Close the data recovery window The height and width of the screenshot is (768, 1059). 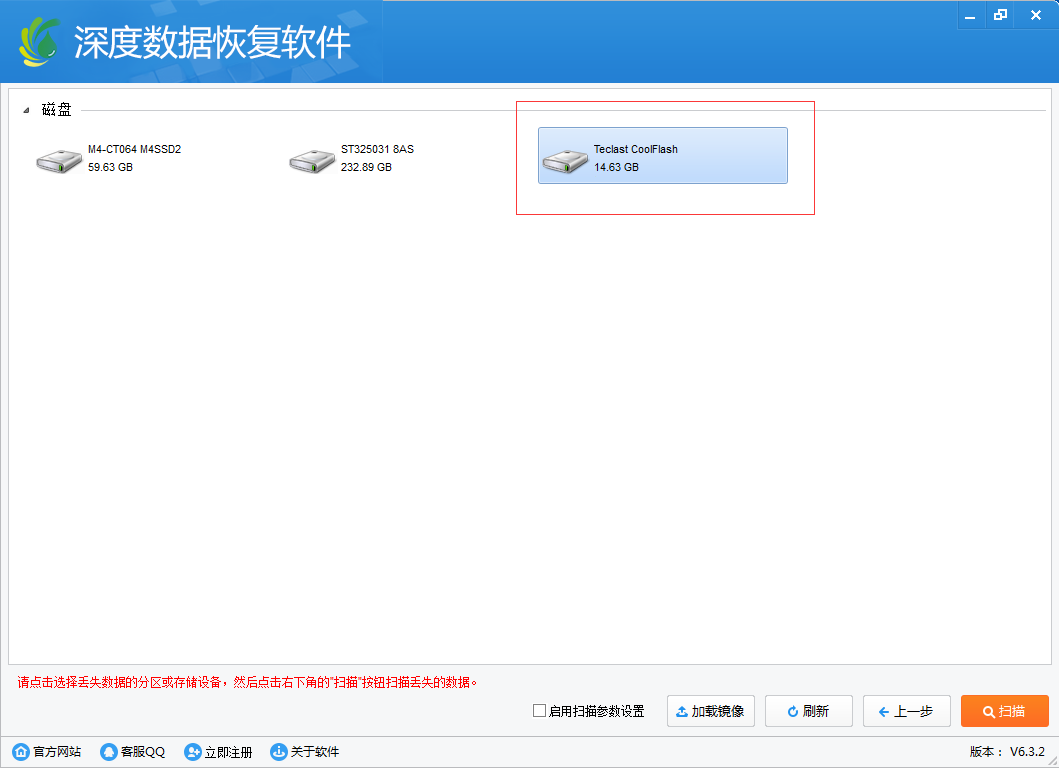click(1035, 16)
